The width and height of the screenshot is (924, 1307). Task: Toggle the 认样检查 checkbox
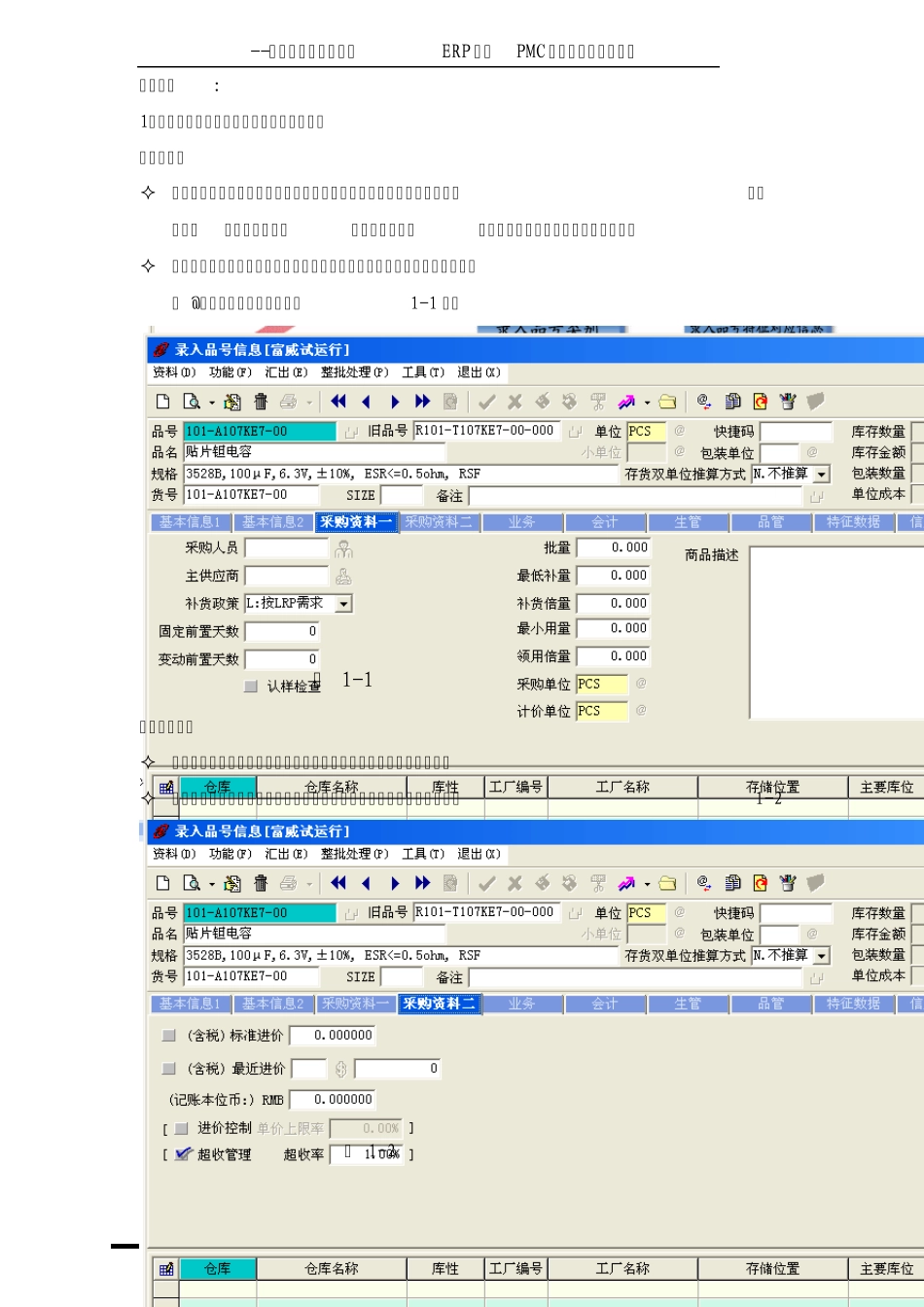click(x=251, y=686)
